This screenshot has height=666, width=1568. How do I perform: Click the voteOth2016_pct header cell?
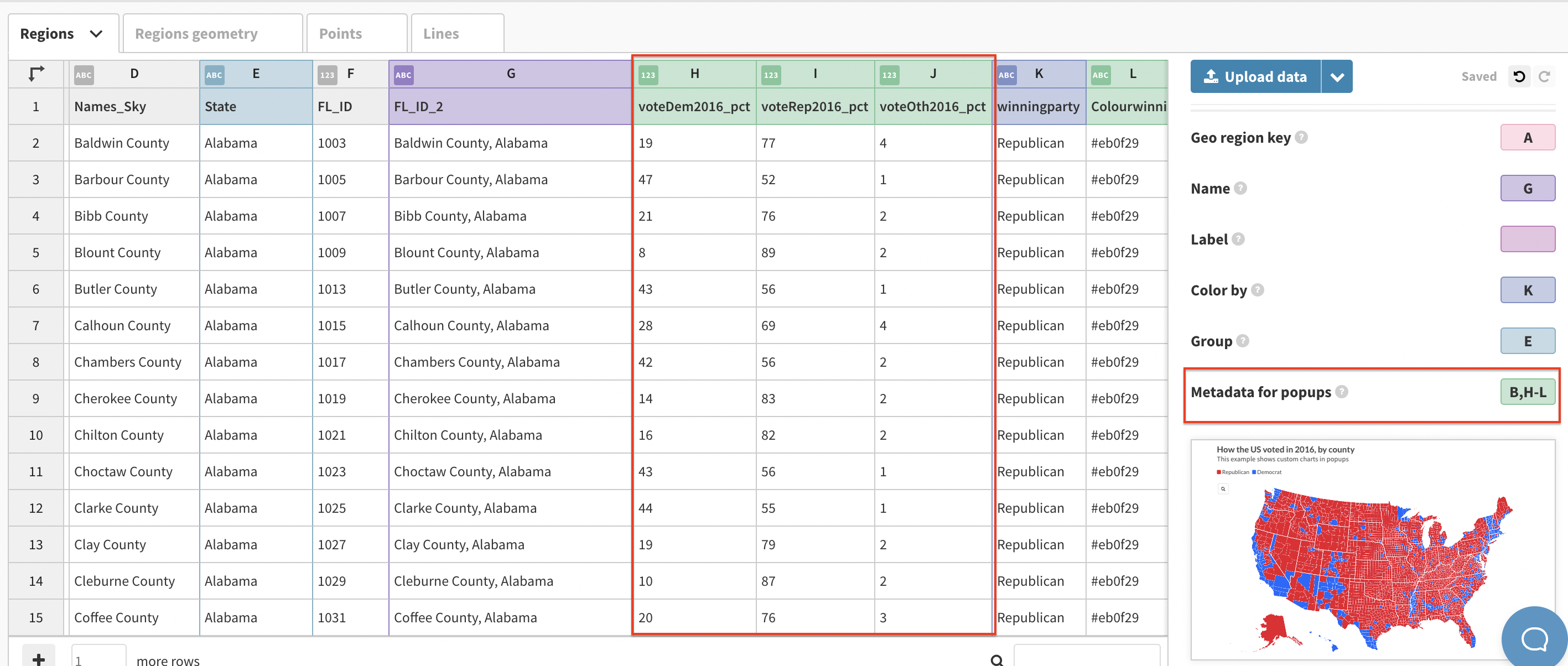[933, 107]
